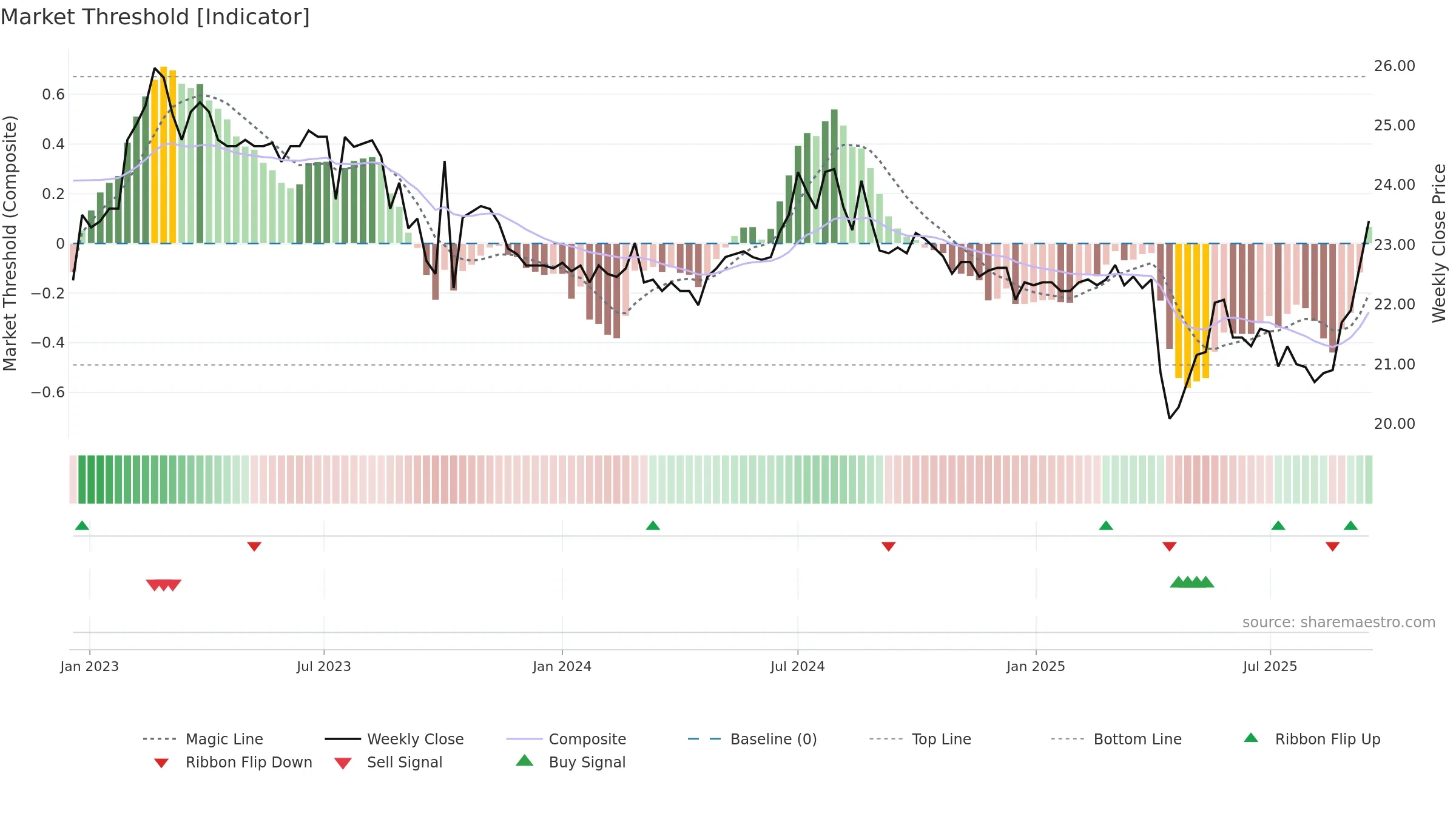Click the Jul 2024 x-axis label

[798, 666]
